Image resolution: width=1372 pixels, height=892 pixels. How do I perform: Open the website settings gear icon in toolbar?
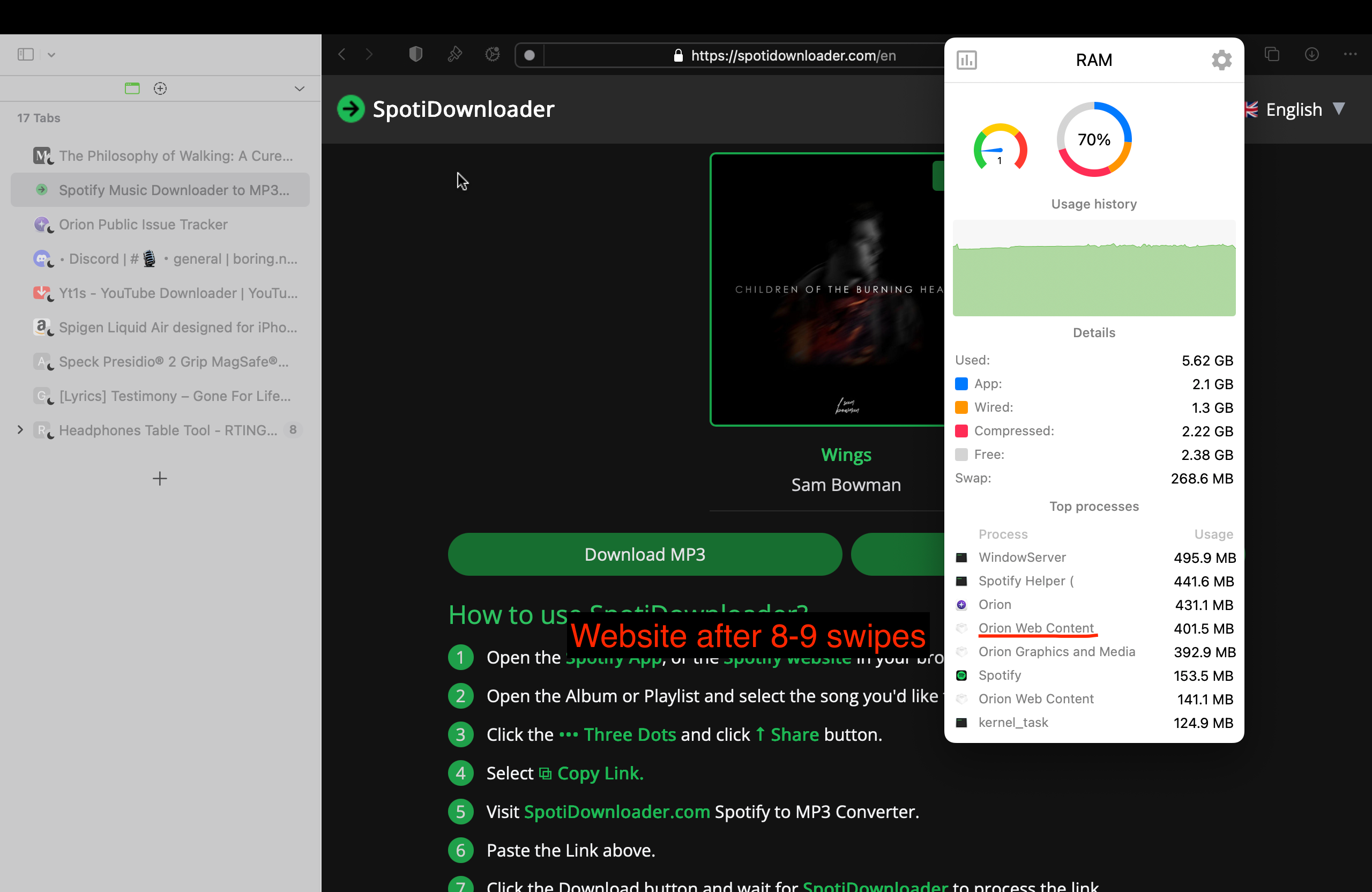point(493,55)
